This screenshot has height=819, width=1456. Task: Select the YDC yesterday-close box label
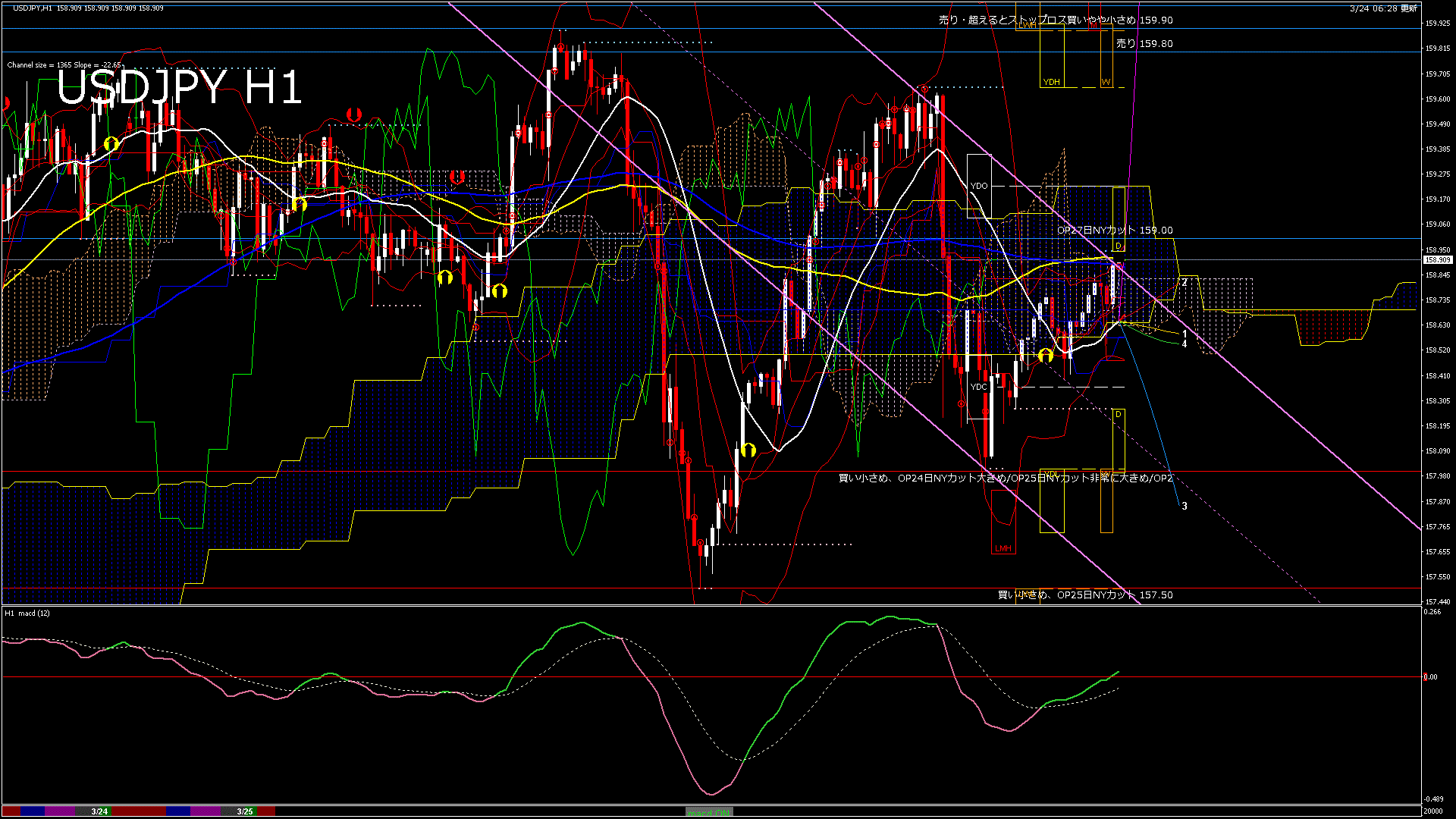pyautogui.click(x=979, y=387)
